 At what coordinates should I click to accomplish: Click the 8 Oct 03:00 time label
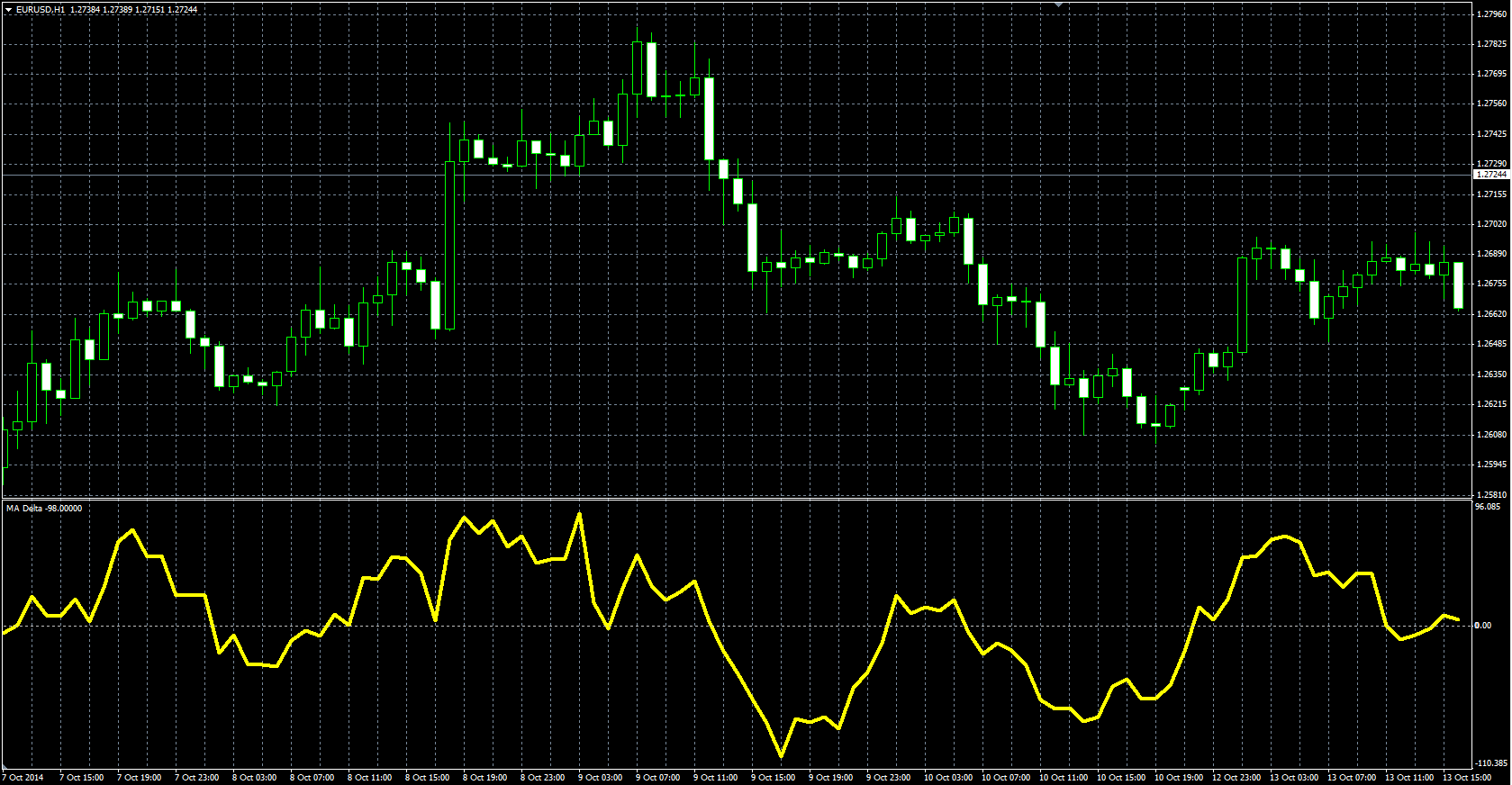coord(255,777)
